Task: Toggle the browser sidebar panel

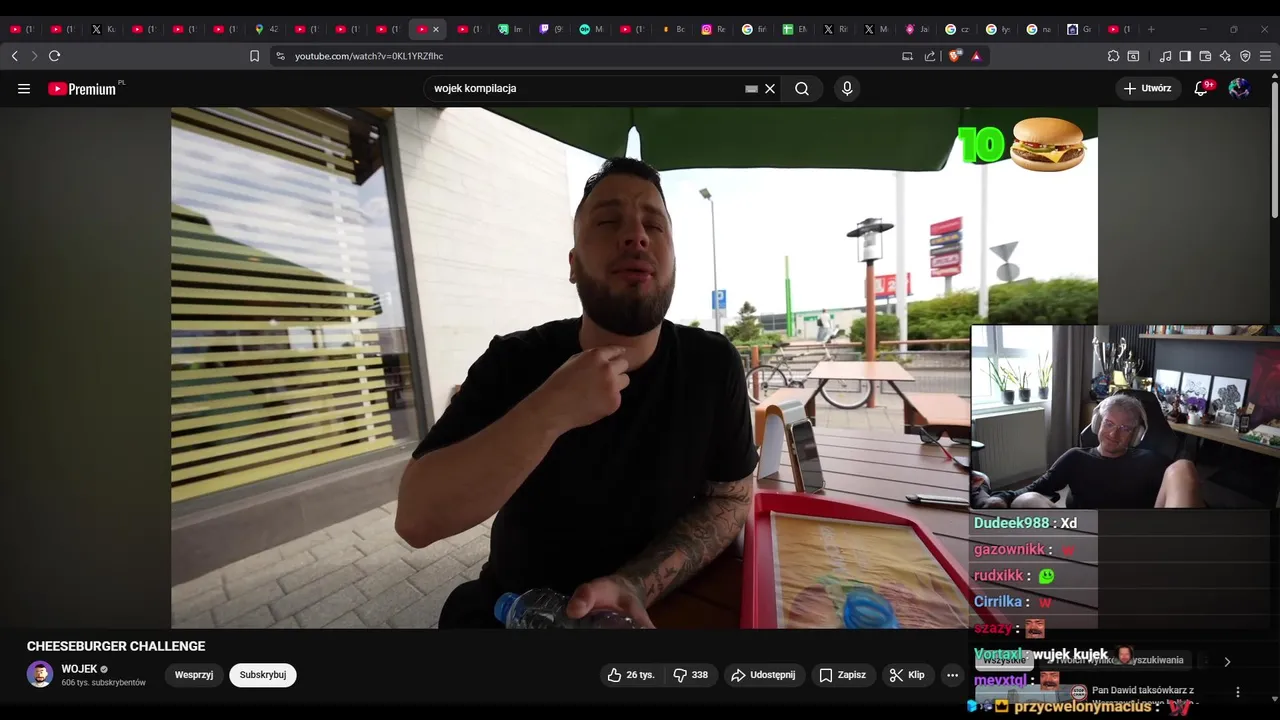Action: pos(1185,56)
